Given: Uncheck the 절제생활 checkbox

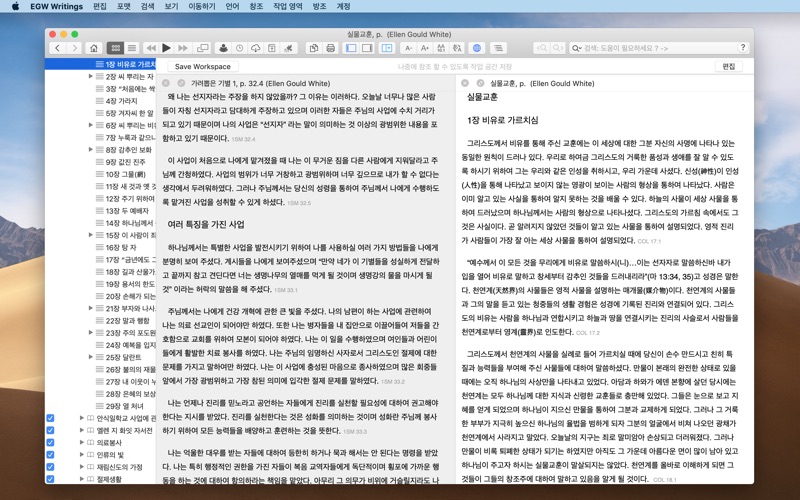Looking at the screenshot, I should [x=50, y=479].
